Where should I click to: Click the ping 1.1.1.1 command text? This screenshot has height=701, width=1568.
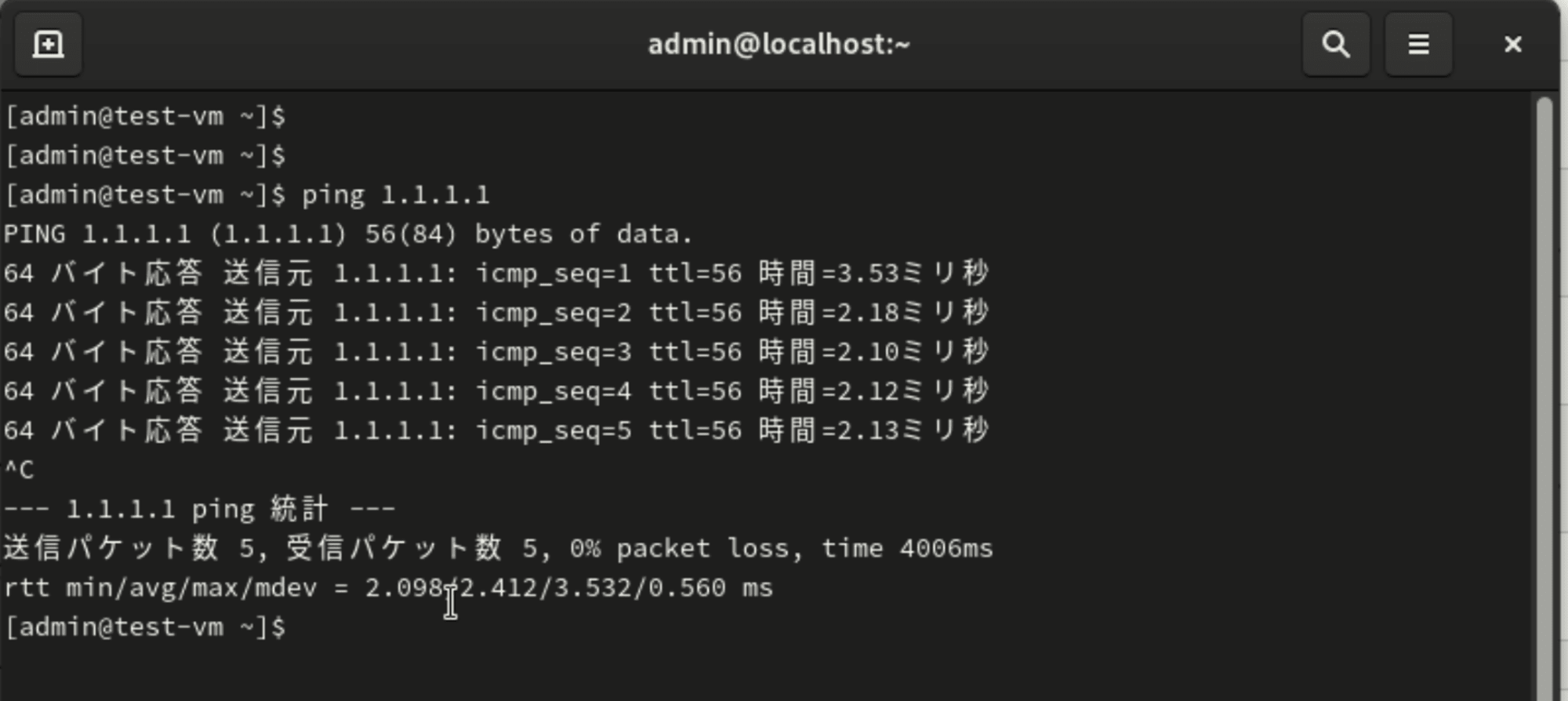[396, 195]
